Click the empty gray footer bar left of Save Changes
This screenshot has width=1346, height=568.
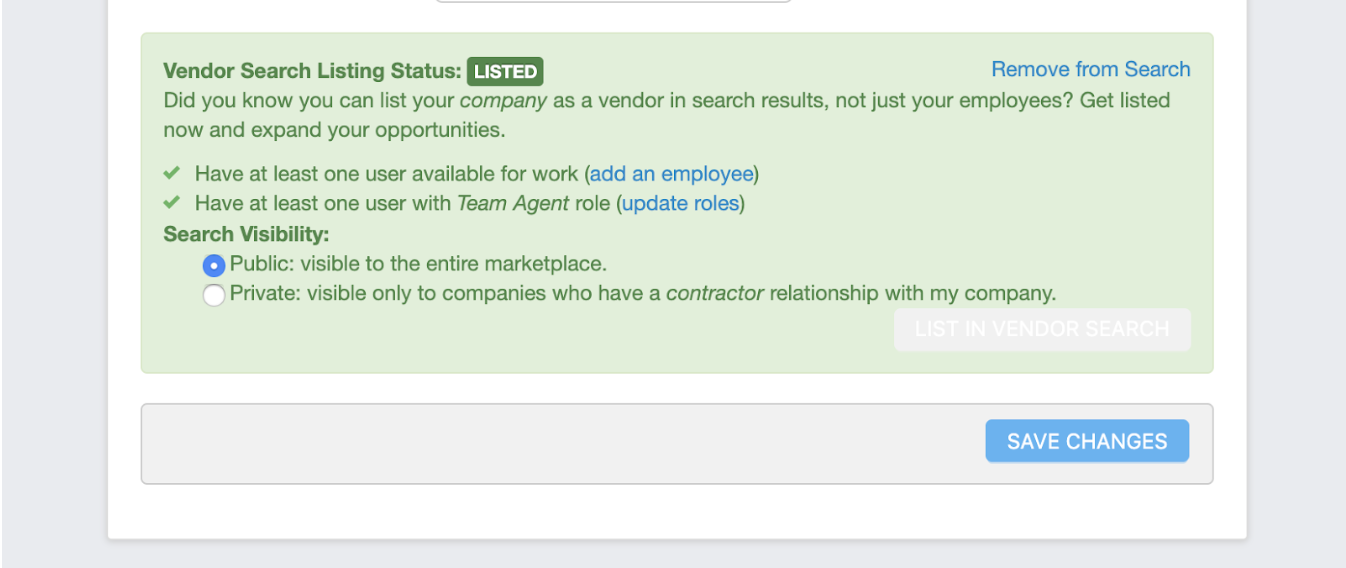click(x=560, y=443)
